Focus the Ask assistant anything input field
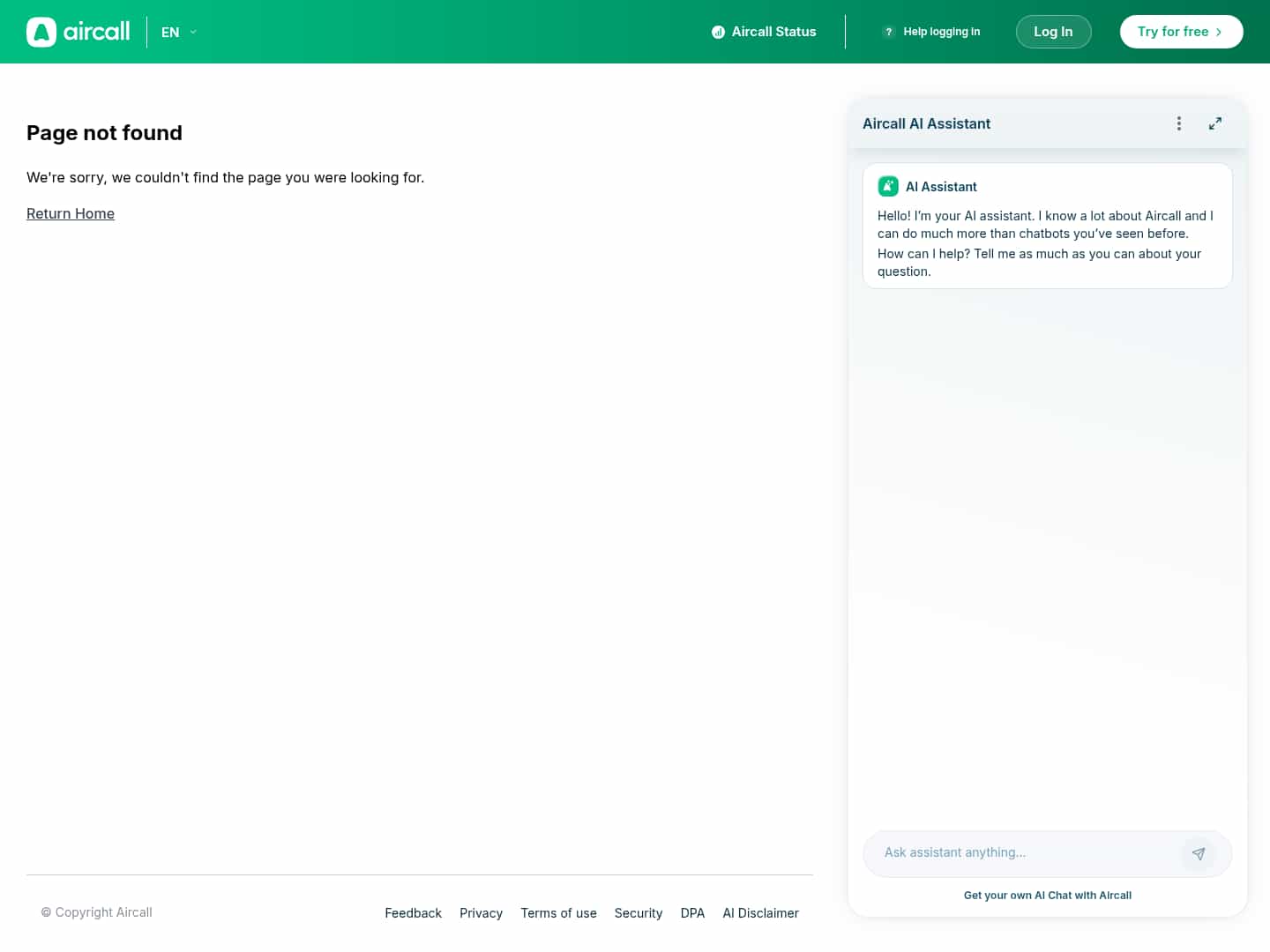Image resolution: width=1270 pixels, height=952 pixels. (1027, 852)
